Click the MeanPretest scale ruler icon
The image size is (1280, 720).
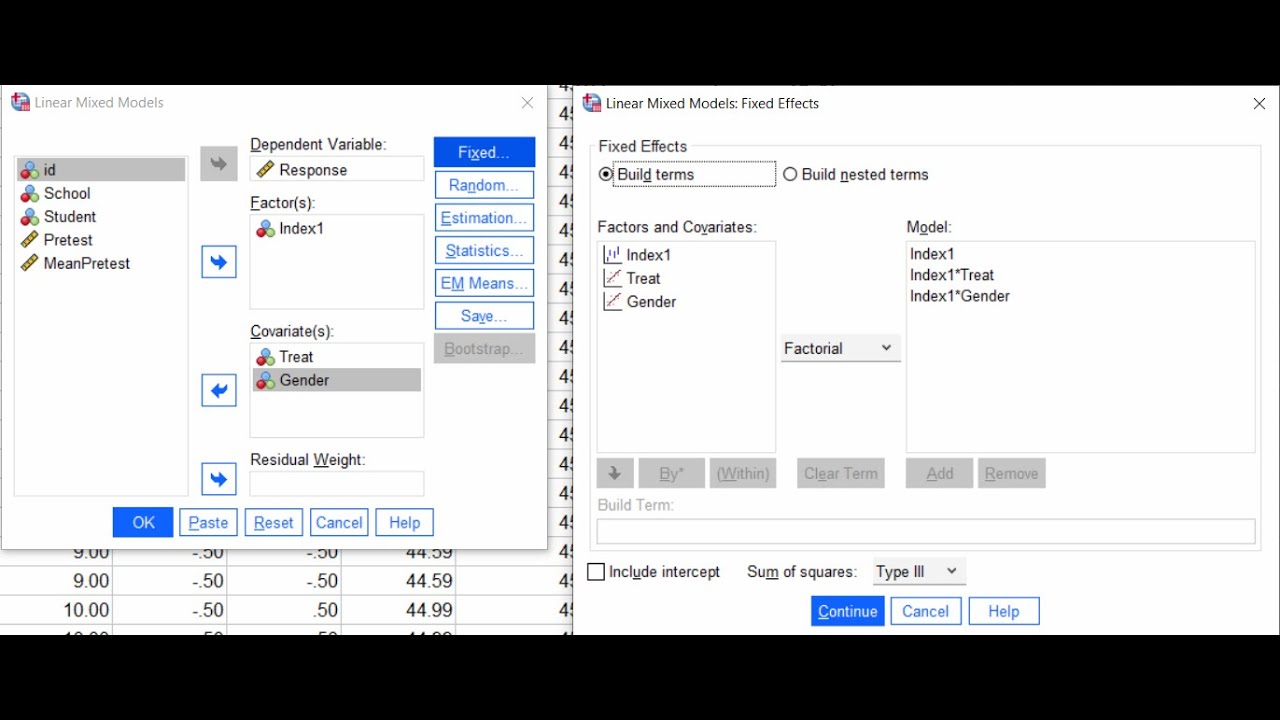30,263
